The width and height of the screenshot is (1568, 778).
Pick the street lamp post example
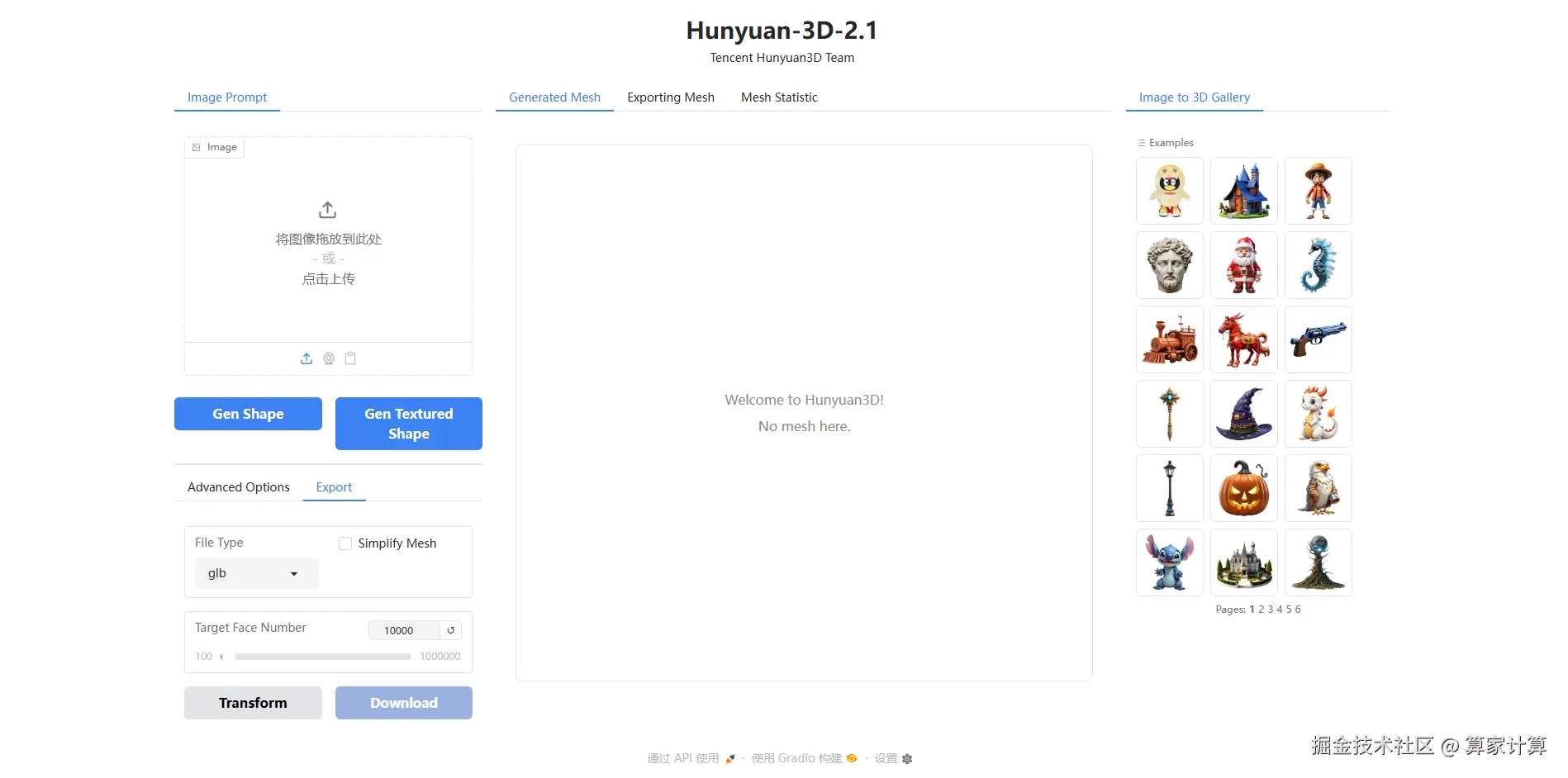(1170, 488)
